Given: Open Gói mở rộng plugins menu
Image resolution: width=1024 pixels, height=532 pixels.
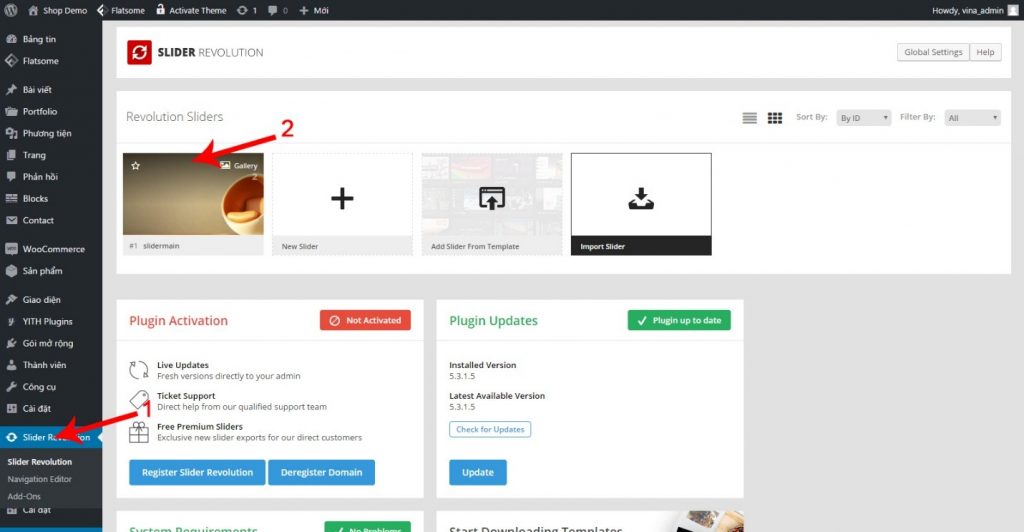Looking at the screenshot, I should point(48,343).
